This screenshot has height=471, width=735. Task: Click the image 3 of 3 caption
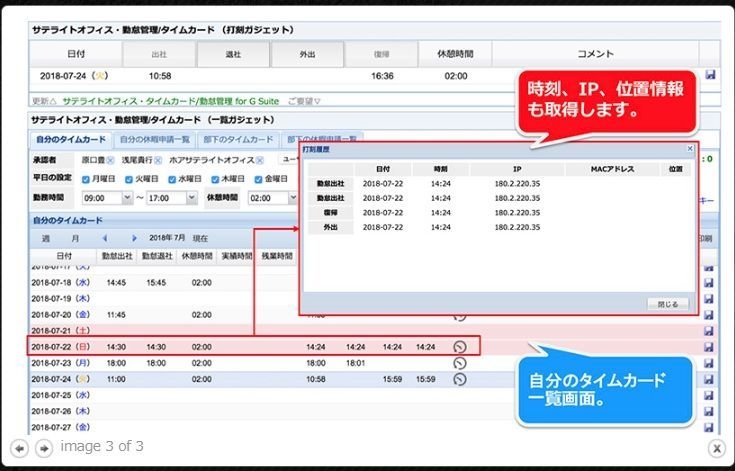(102, 446)
